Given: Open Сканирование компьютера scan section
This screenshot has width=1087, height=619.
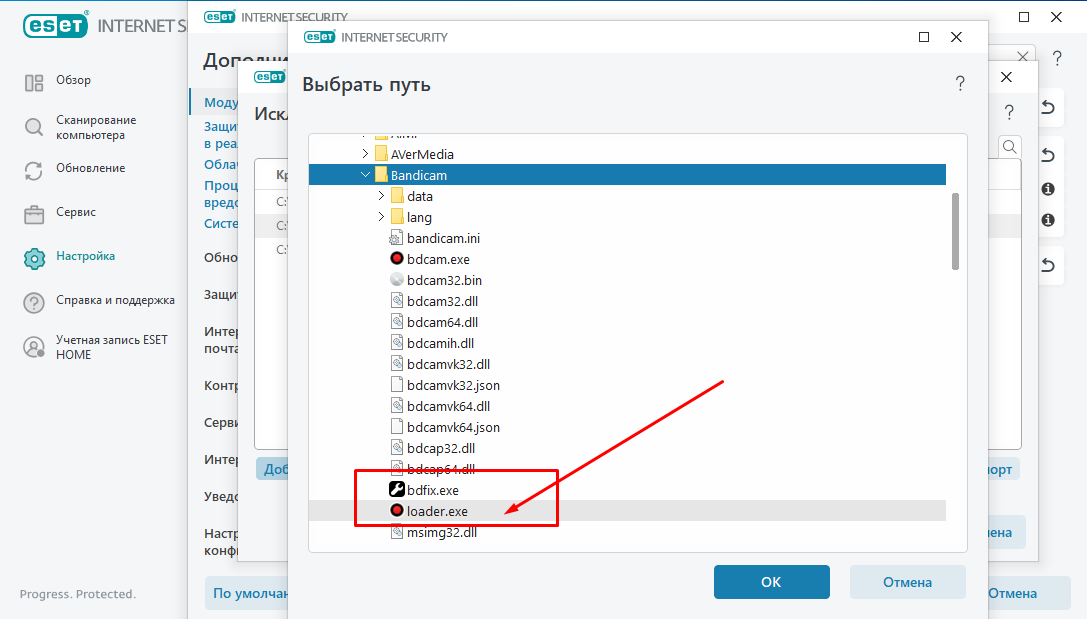Looking at the screenshot, I should pyautogui.click(x=96, y=128).
